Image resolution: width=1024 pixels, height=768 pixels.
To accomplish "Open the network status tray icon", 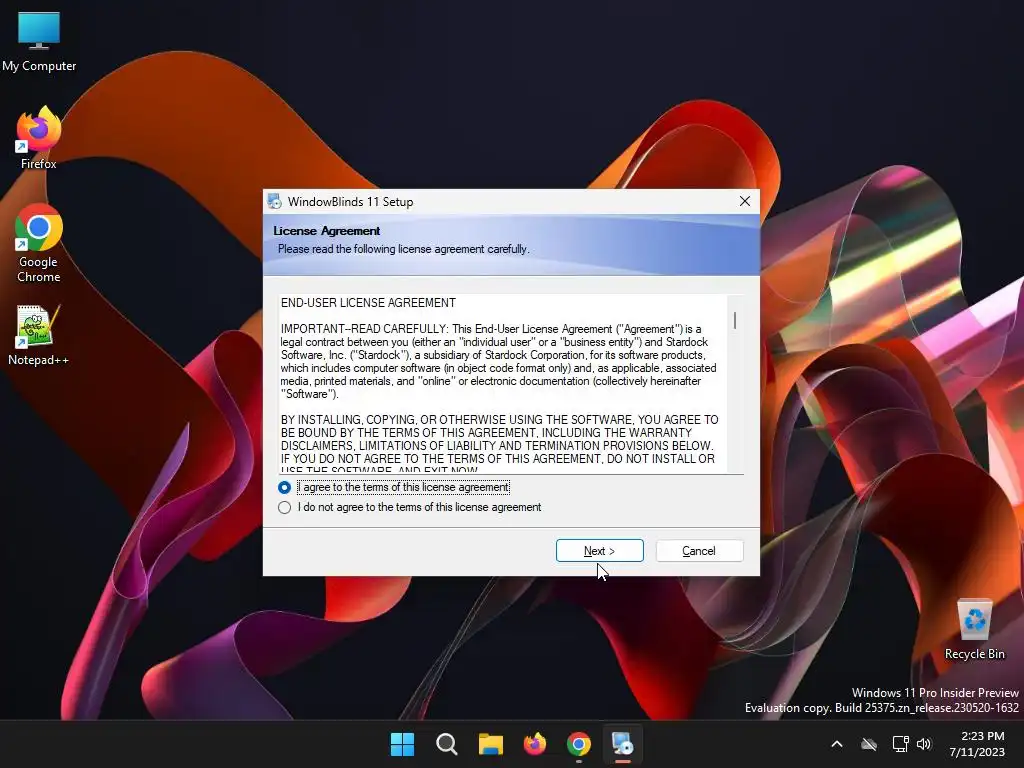I will tap(901, 744).
